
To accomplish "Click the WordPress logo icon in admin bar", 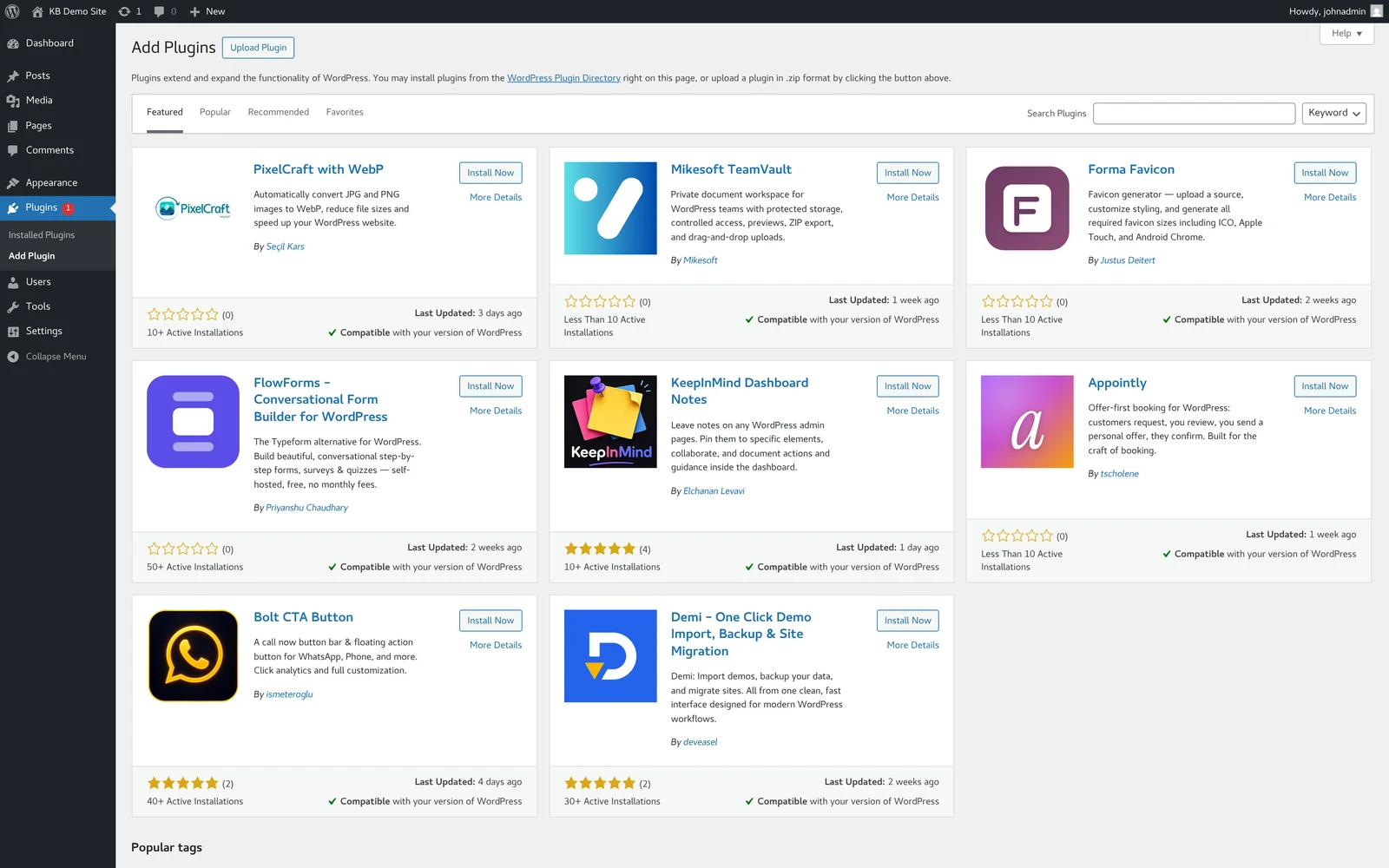I will pyautogui.click(x=12, y=11).
